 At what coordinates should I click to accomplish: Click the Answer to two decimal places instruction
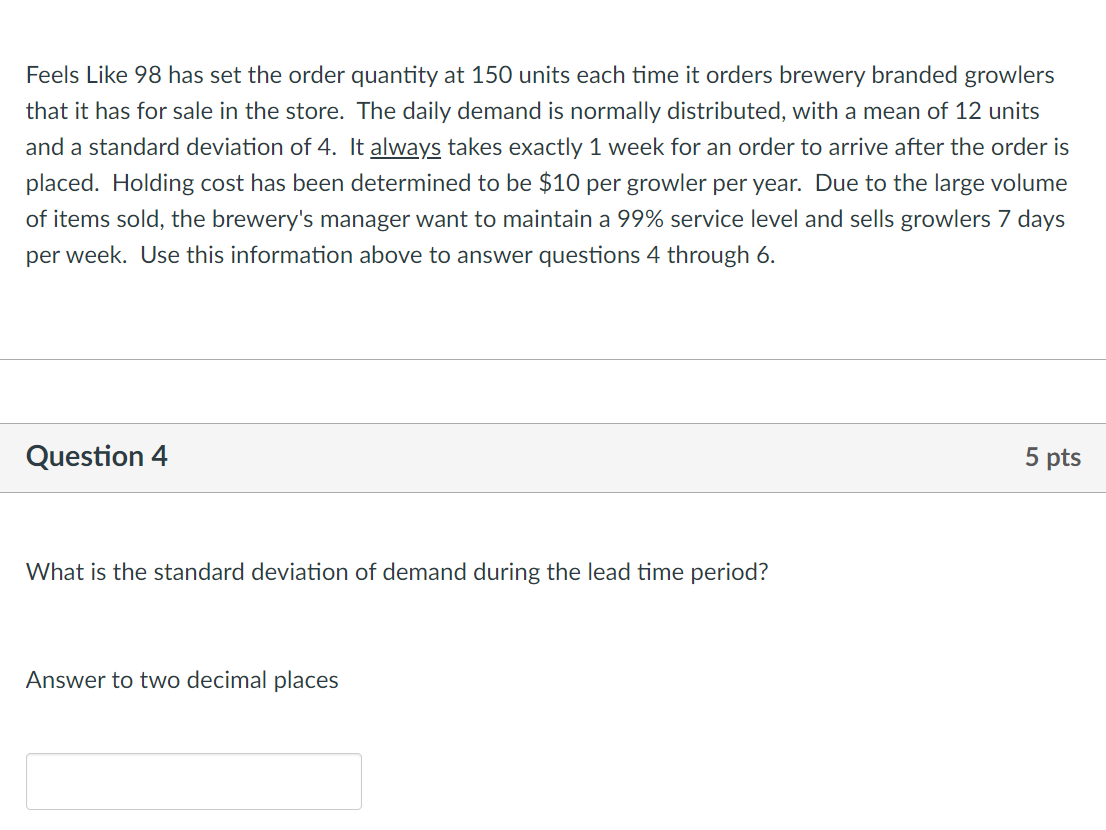click(x=182, y=680)
